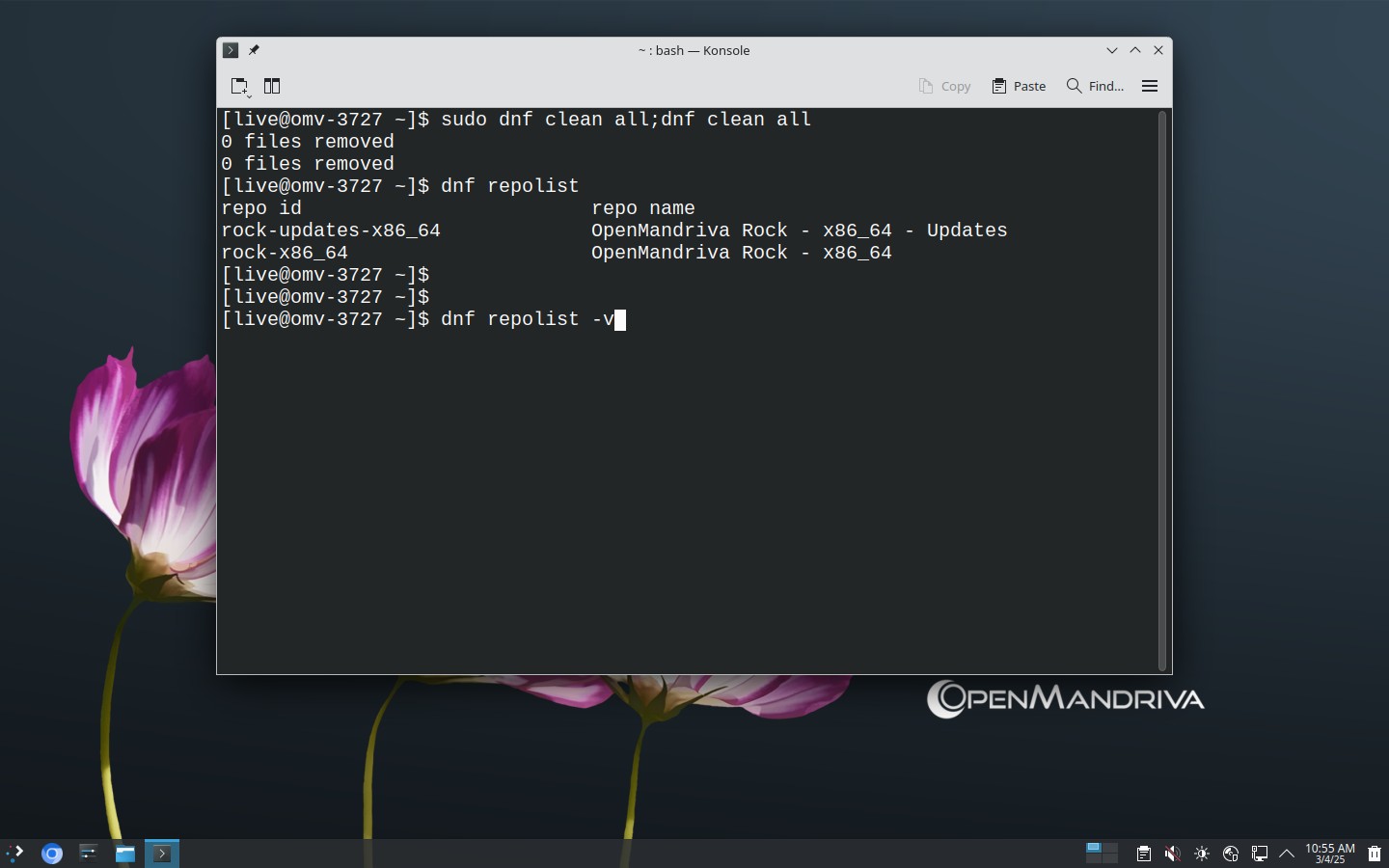Unmute audio via the volume tray icon
The width and height of the screenshot is (1389, 868).
coord(1172,854)
